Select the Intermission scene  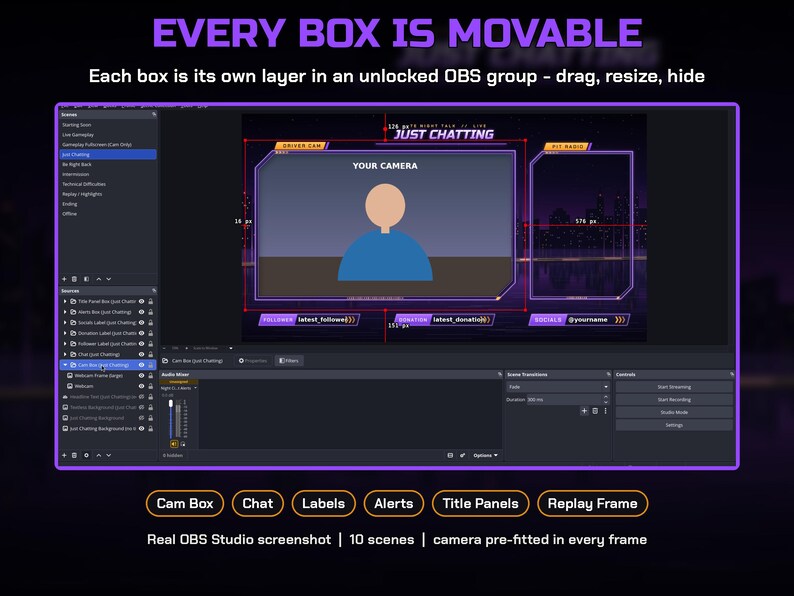(x=108, y=174)
